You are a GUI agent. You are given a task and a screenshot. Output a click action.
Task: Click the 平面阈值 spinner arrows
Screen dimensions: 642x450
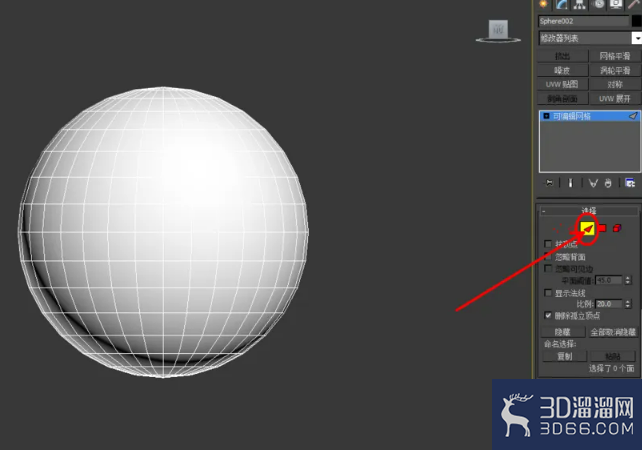coord(628,280)
